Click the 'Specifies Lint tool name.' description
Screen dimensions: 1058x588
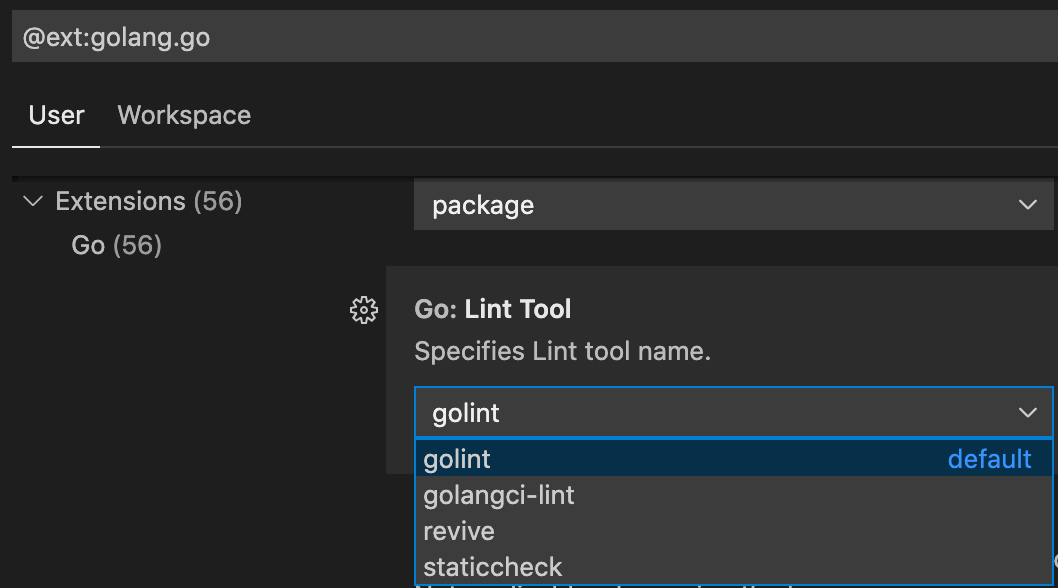562,351
